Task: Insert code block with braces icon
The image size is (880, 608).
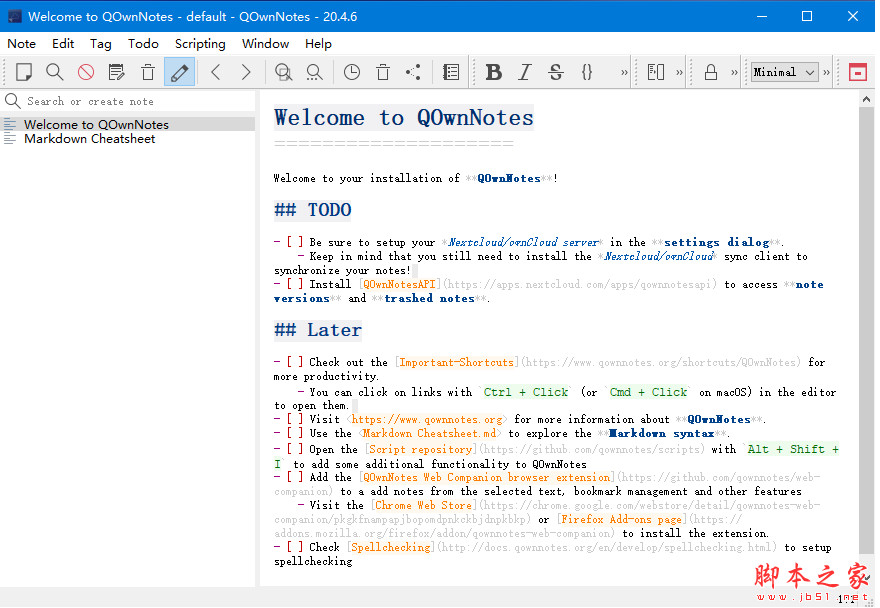Action: click(587, 72)
